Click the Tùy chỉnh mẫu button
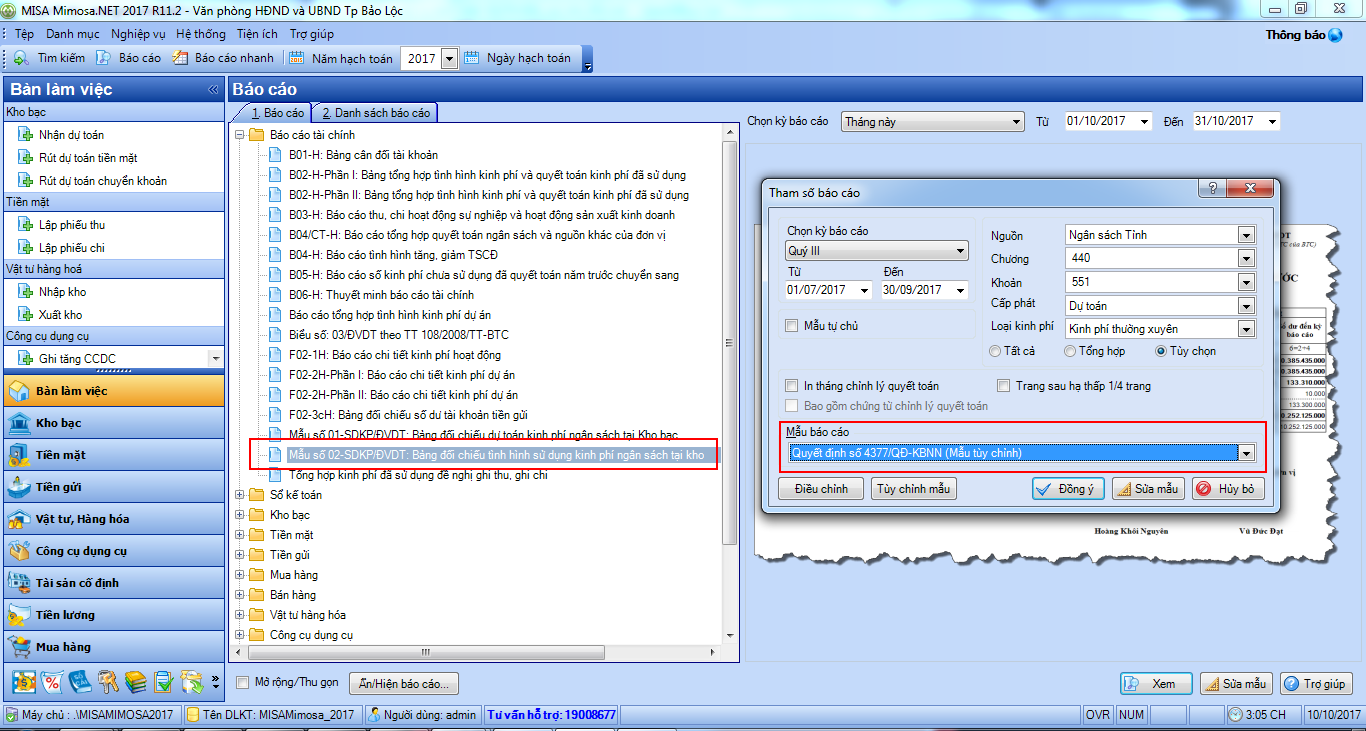The image size is (1366, 731). click(914, 489)
